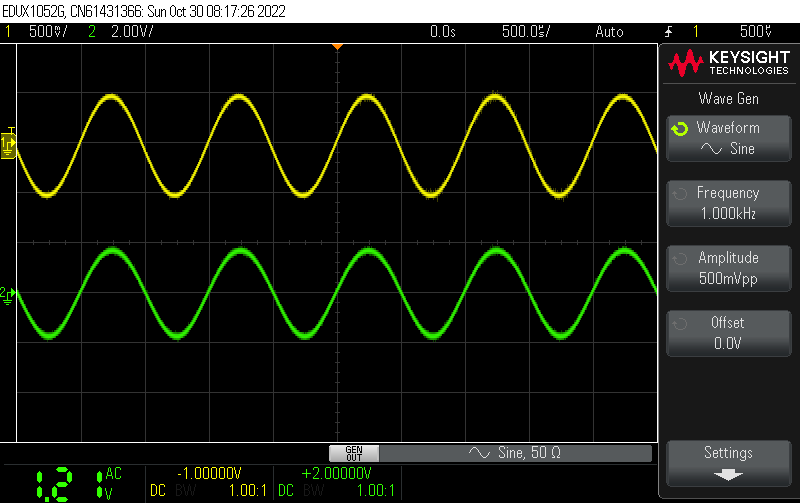Click the Keysight Technologies logo

[x=728, y=65]
